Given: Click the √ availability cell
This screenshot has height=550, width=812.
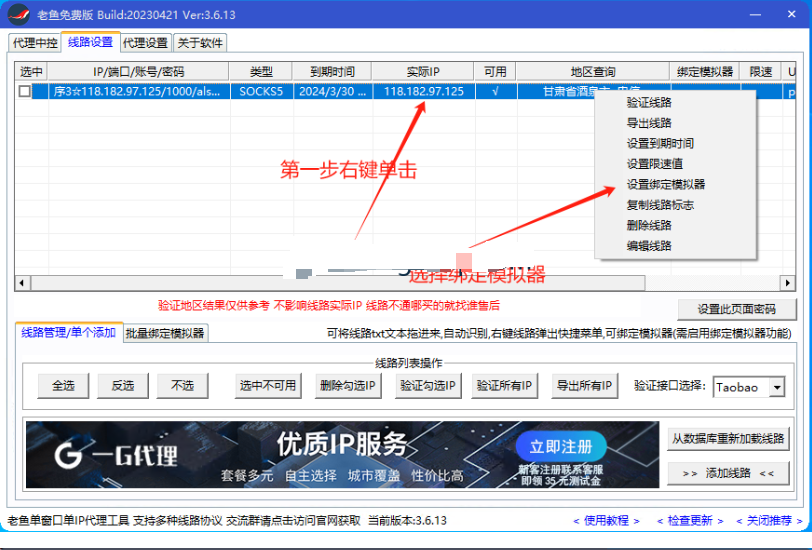Looking at the screenshot, I should (x=496, y=92).
